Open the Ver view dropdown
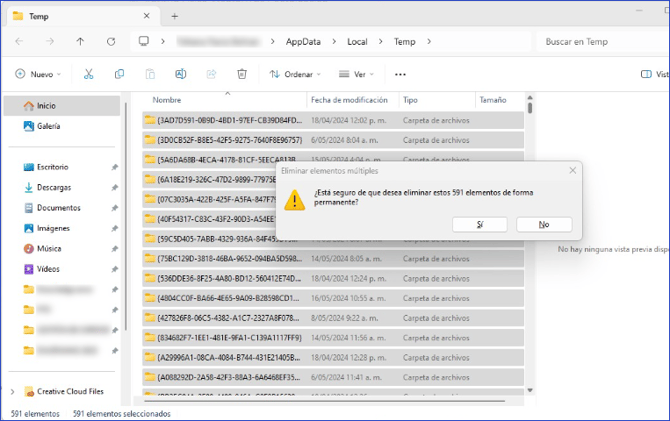670x421 pixels. (x=356, y=74)
